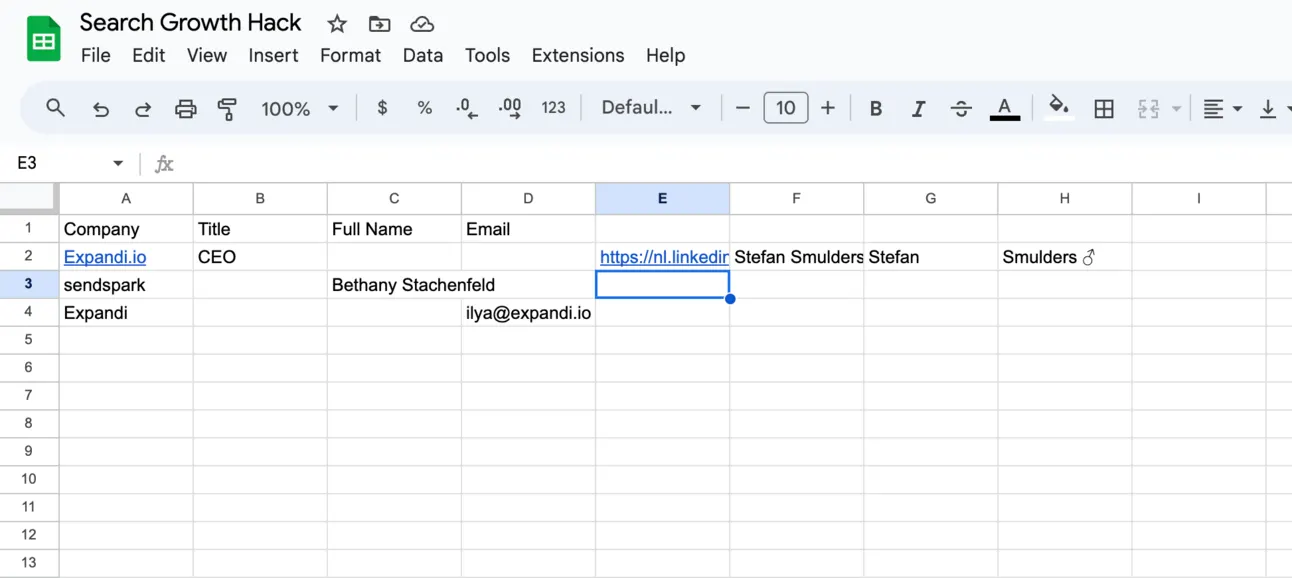Open the Data menu

pos(423,56)
